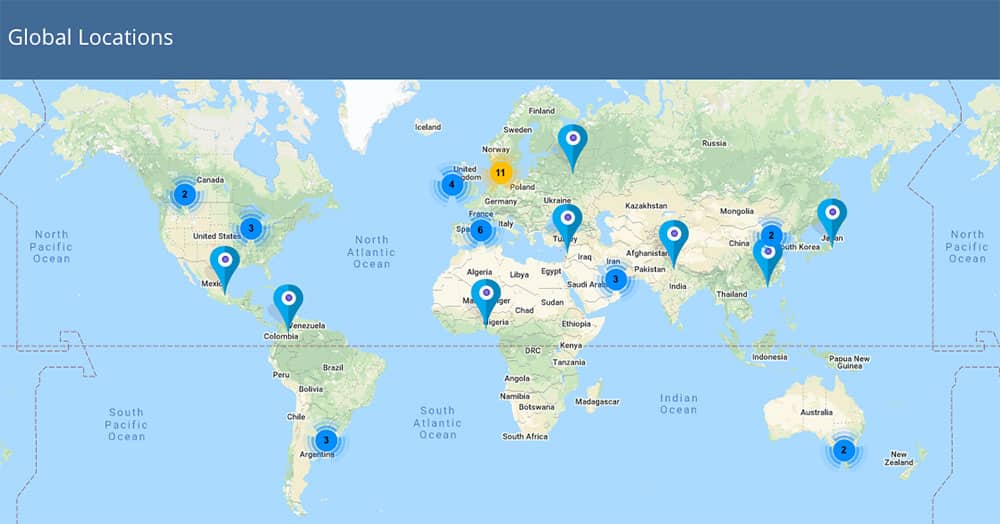This screenshot has width=1000, height=524.
Task: Click the Russia country label
Action: [714, 143]
